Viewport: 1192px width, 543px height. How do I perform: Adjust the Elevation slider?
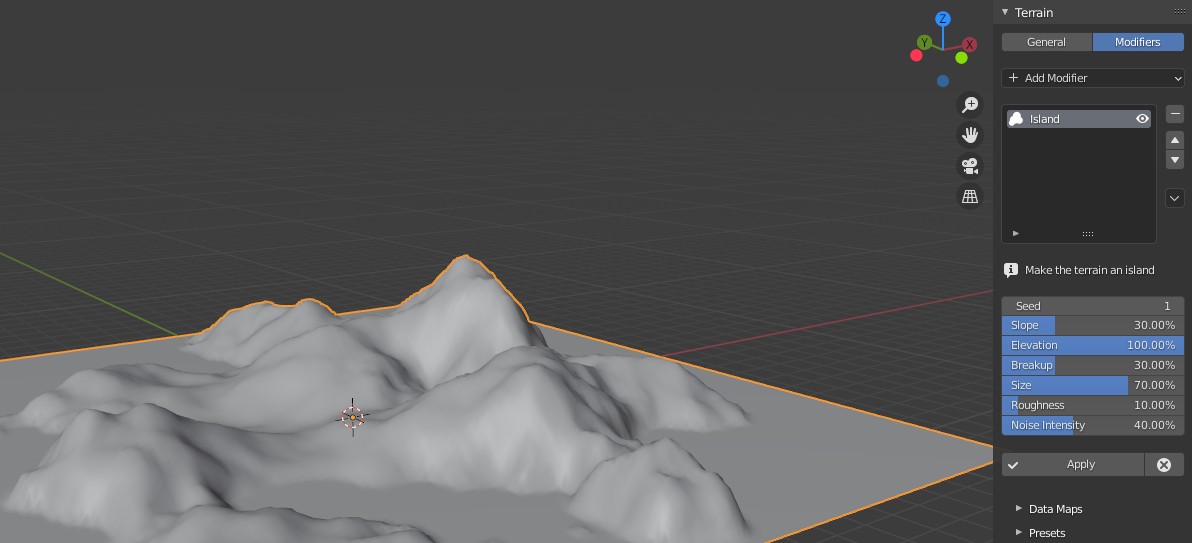pyautogui.click(x=1092, y=345)
